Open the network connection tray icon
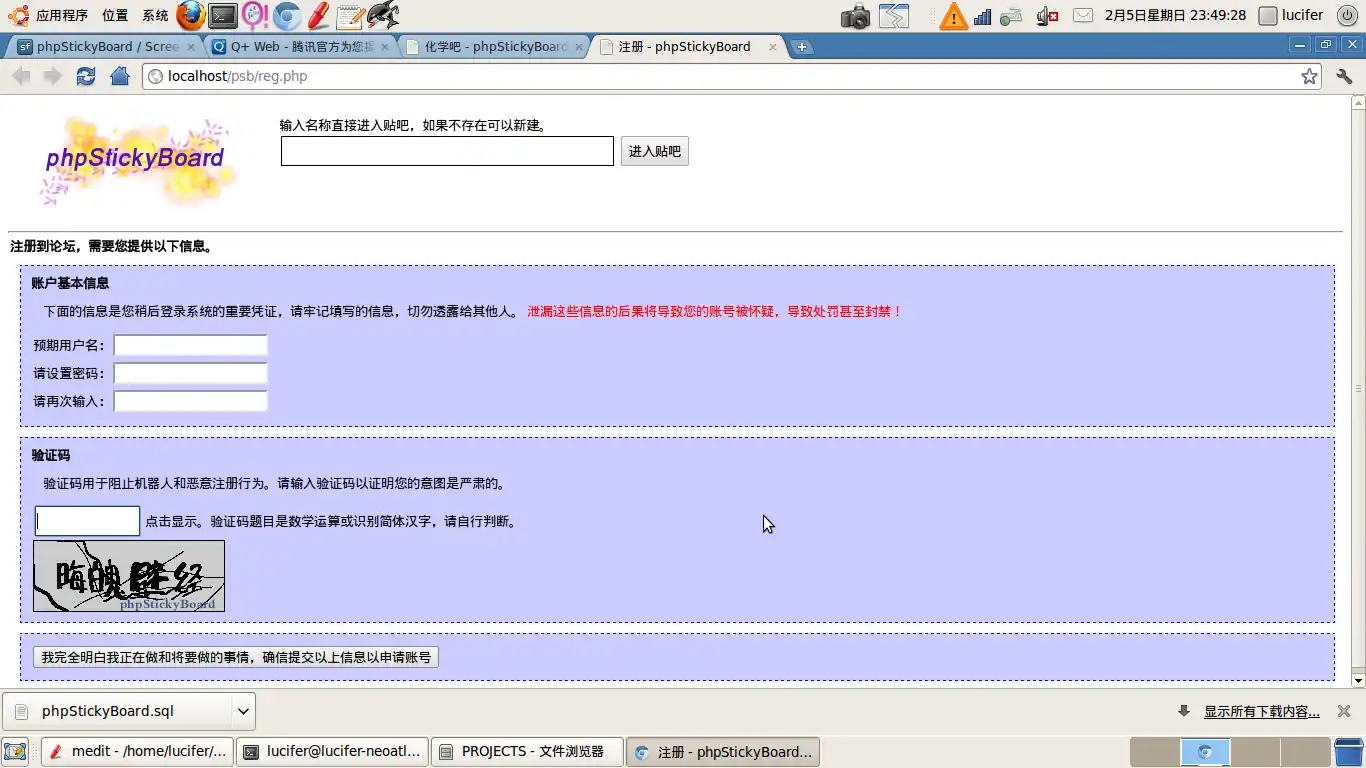This screenshot has width=1366, height=768. (x=1012, y=16)
